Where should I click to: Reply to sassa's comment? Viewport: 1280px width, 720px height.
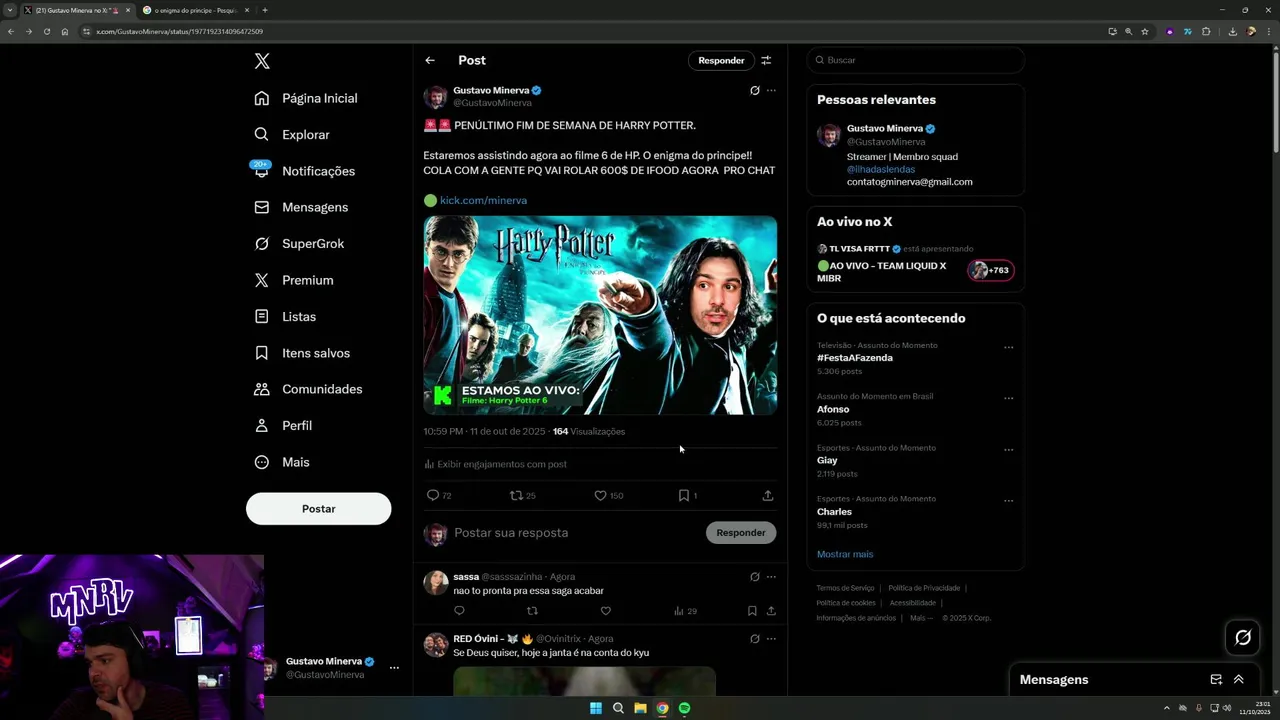point(459,611)
